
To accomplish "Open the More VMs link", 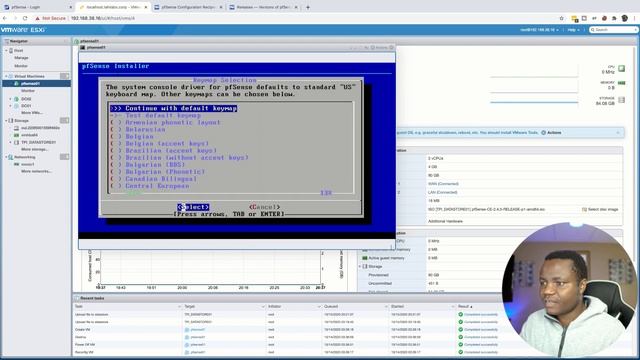I will point(32,113).
